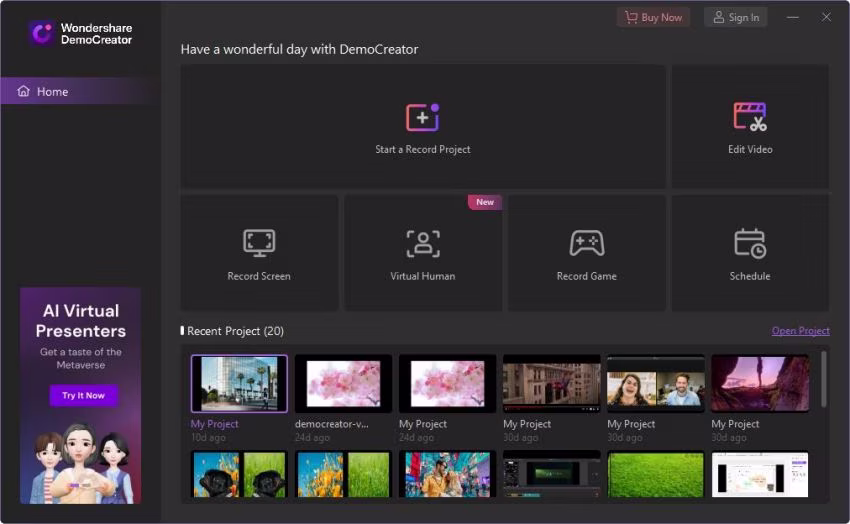The height and width of the screenshot is (524, 850).
Task: Open the white presentation slide thumbnail
Action: tap(759, 474)
